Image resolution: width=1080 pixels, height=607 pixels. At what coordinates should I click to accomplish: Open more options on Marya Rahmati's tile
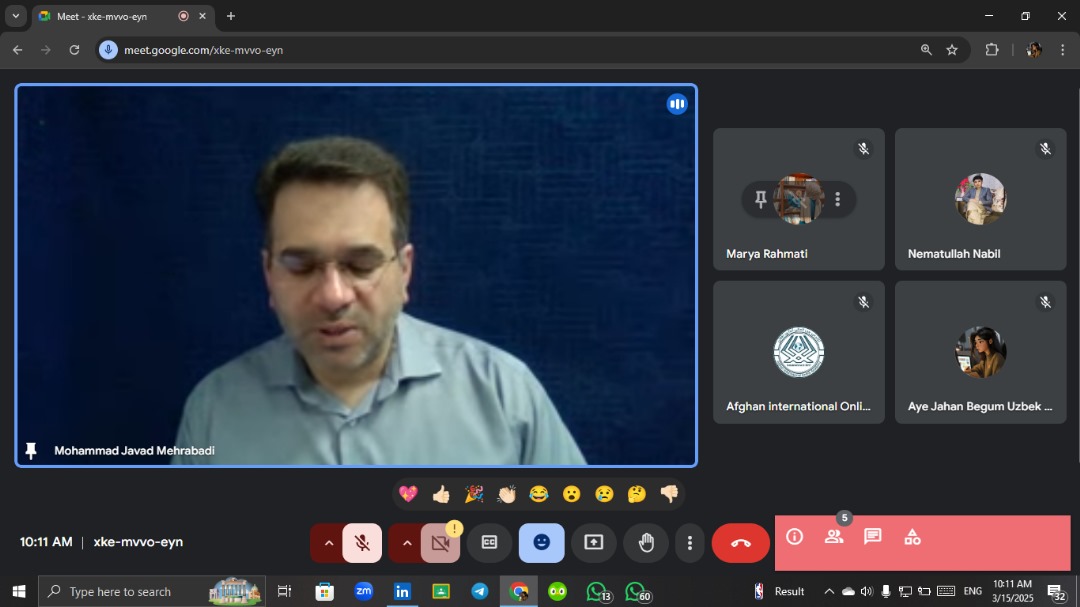[837, 200]
